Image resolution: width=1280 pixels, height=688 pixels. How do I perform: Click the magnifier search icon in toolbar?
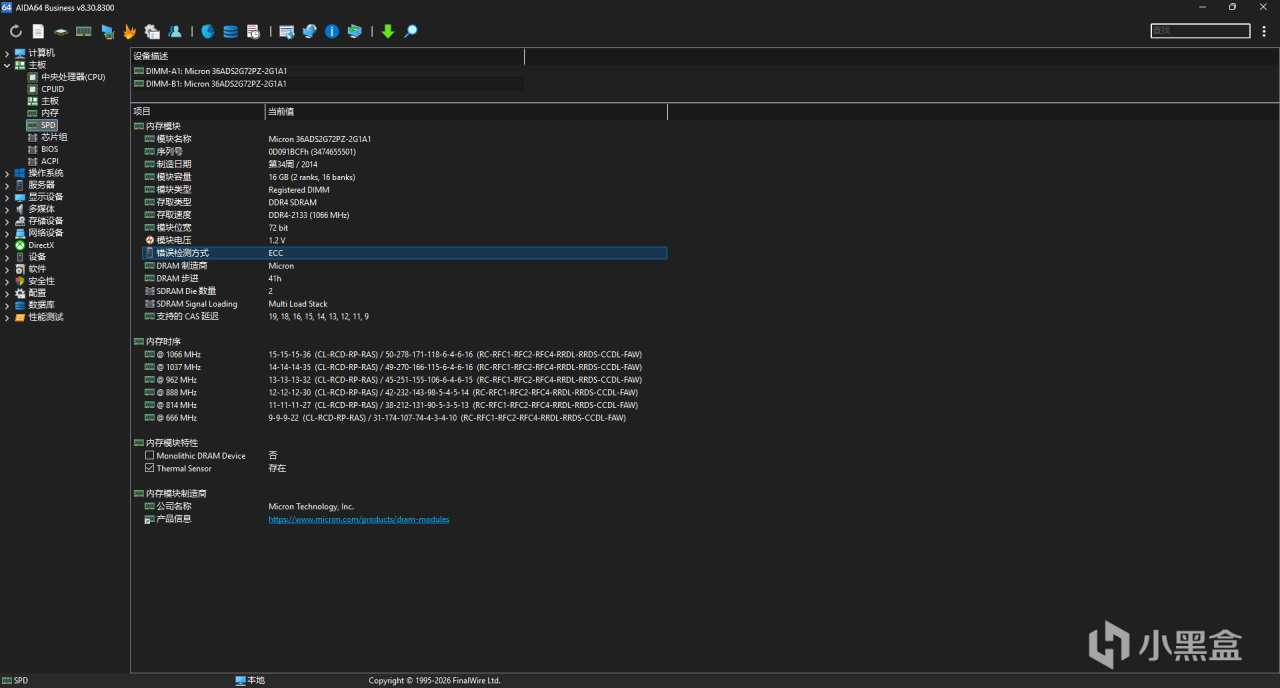pos(410,31)
